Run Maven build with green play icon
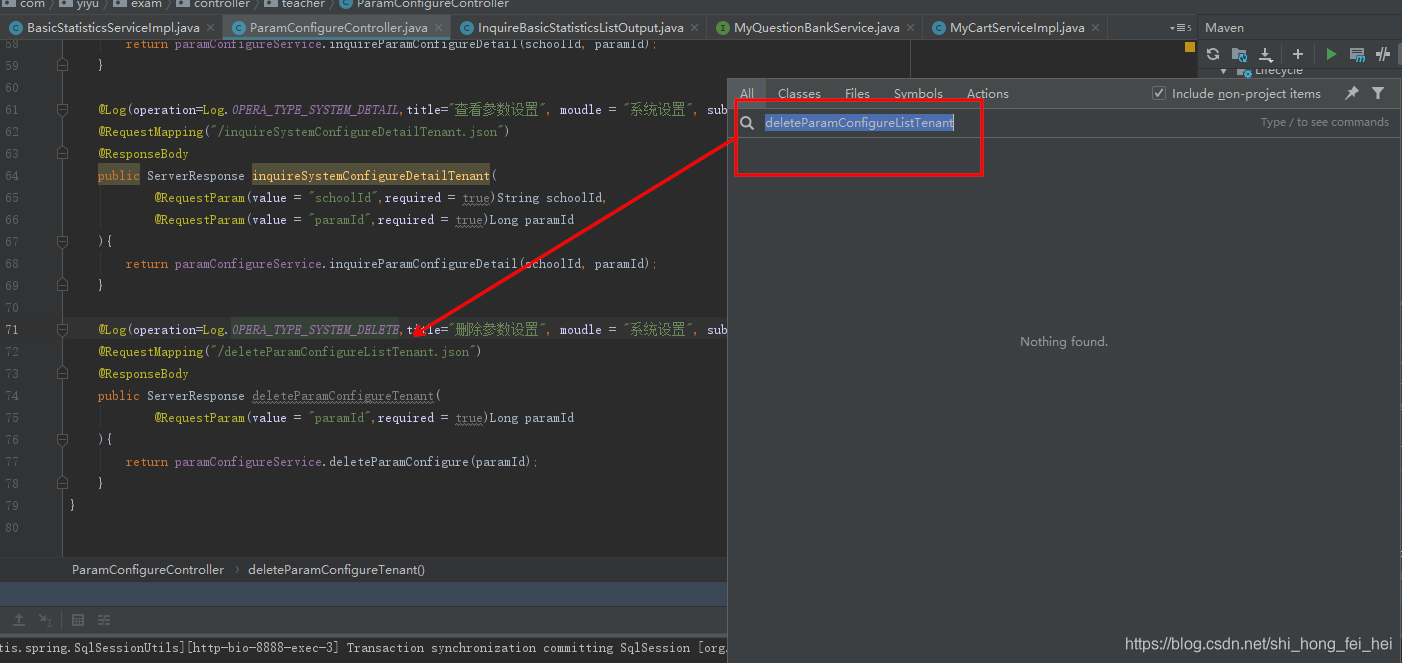Screen dimensions: 1402x663 tap(1331, 54)
